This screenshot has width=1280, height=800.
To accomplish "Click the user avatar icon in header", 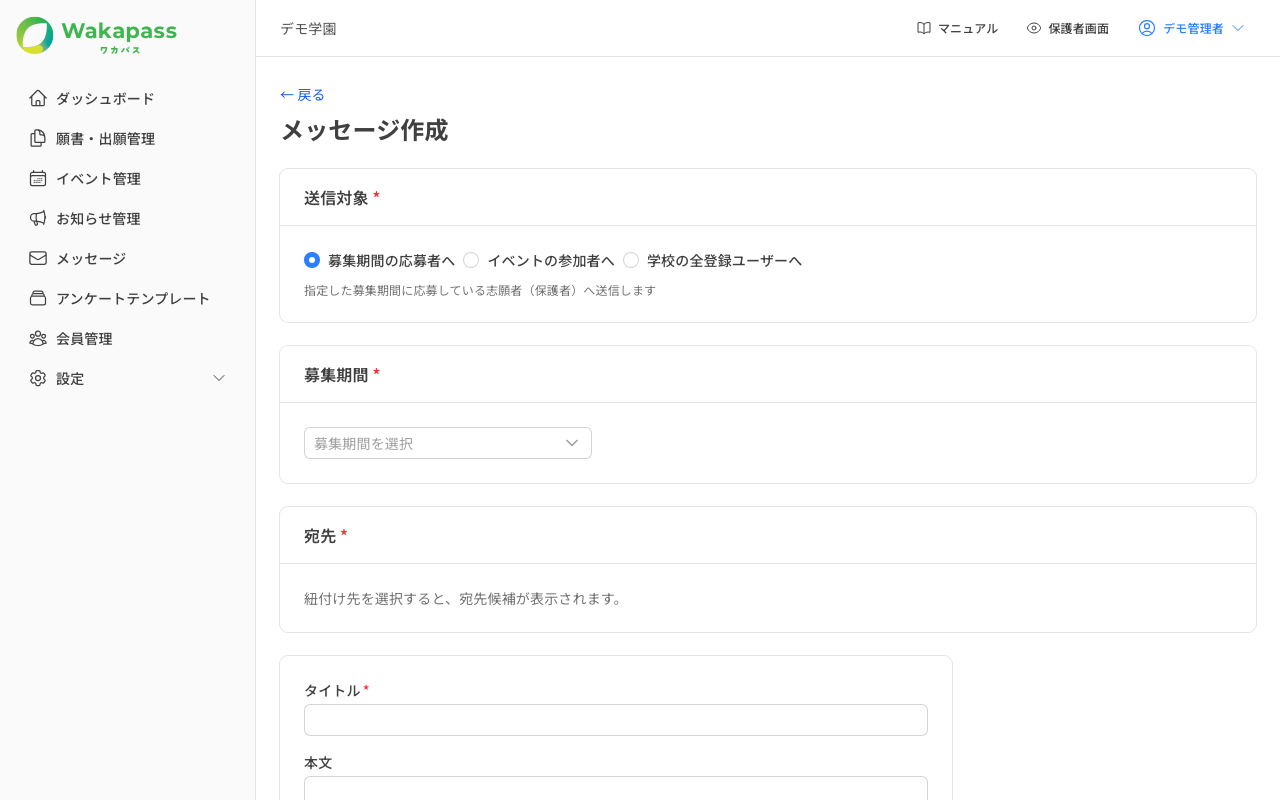I will coord(1147,28).
